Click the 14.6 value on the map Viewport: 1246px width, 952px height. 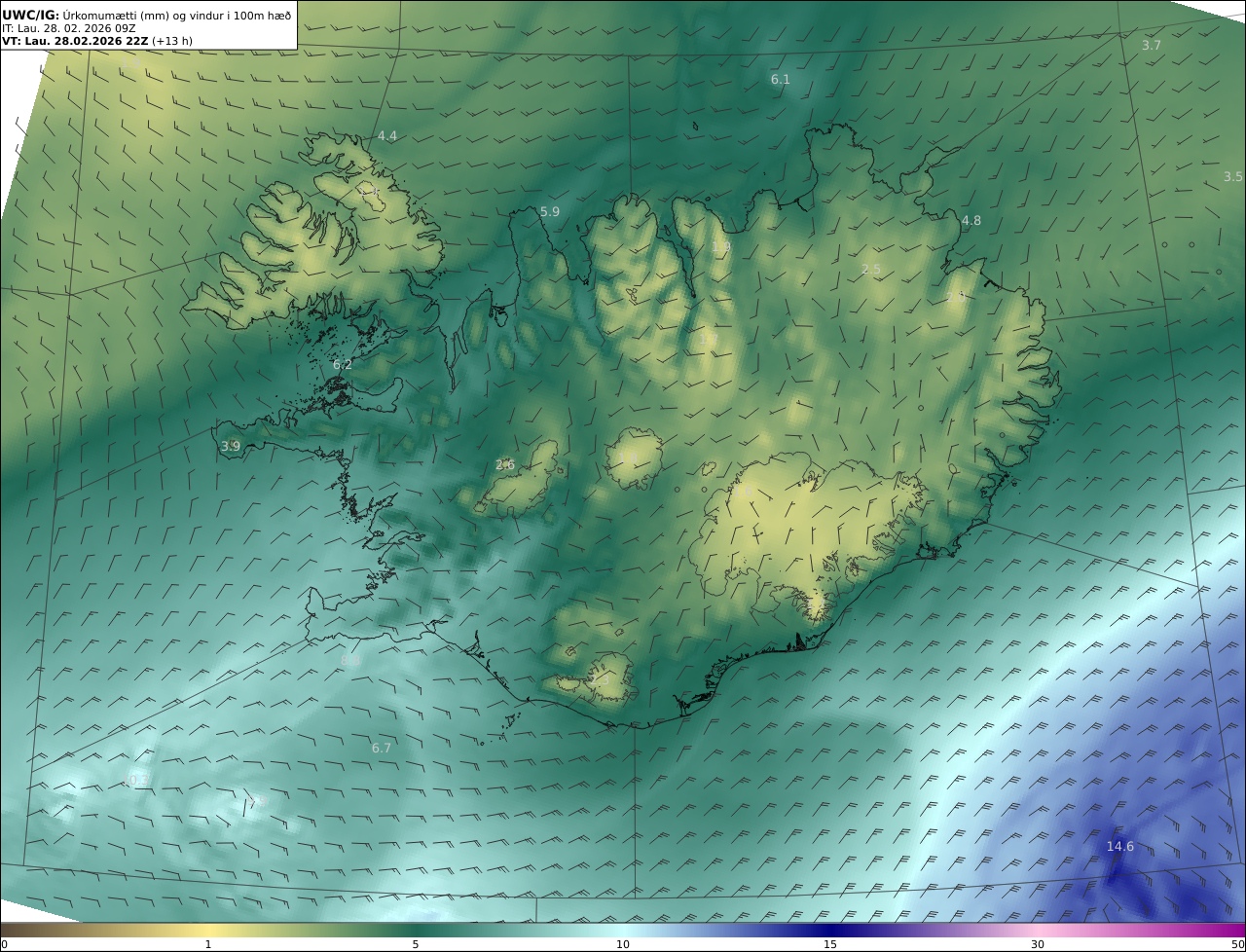[1120, 847]
